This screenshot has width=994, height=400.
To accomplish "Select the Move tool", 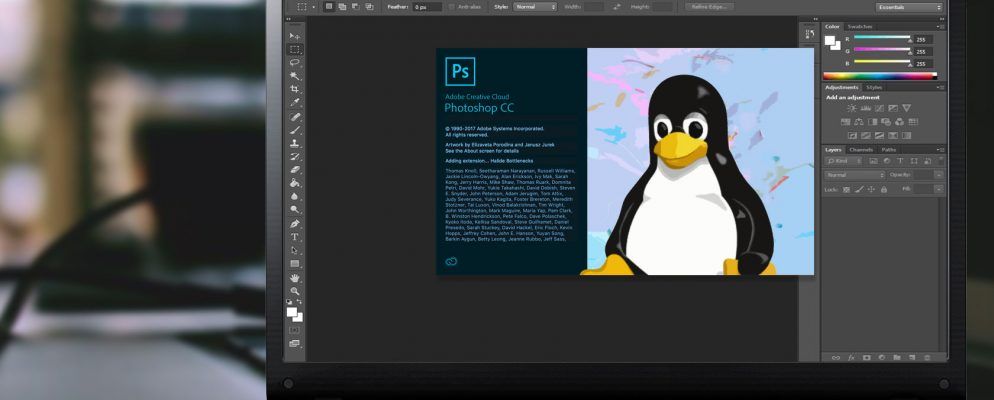I will pos(295,36).
